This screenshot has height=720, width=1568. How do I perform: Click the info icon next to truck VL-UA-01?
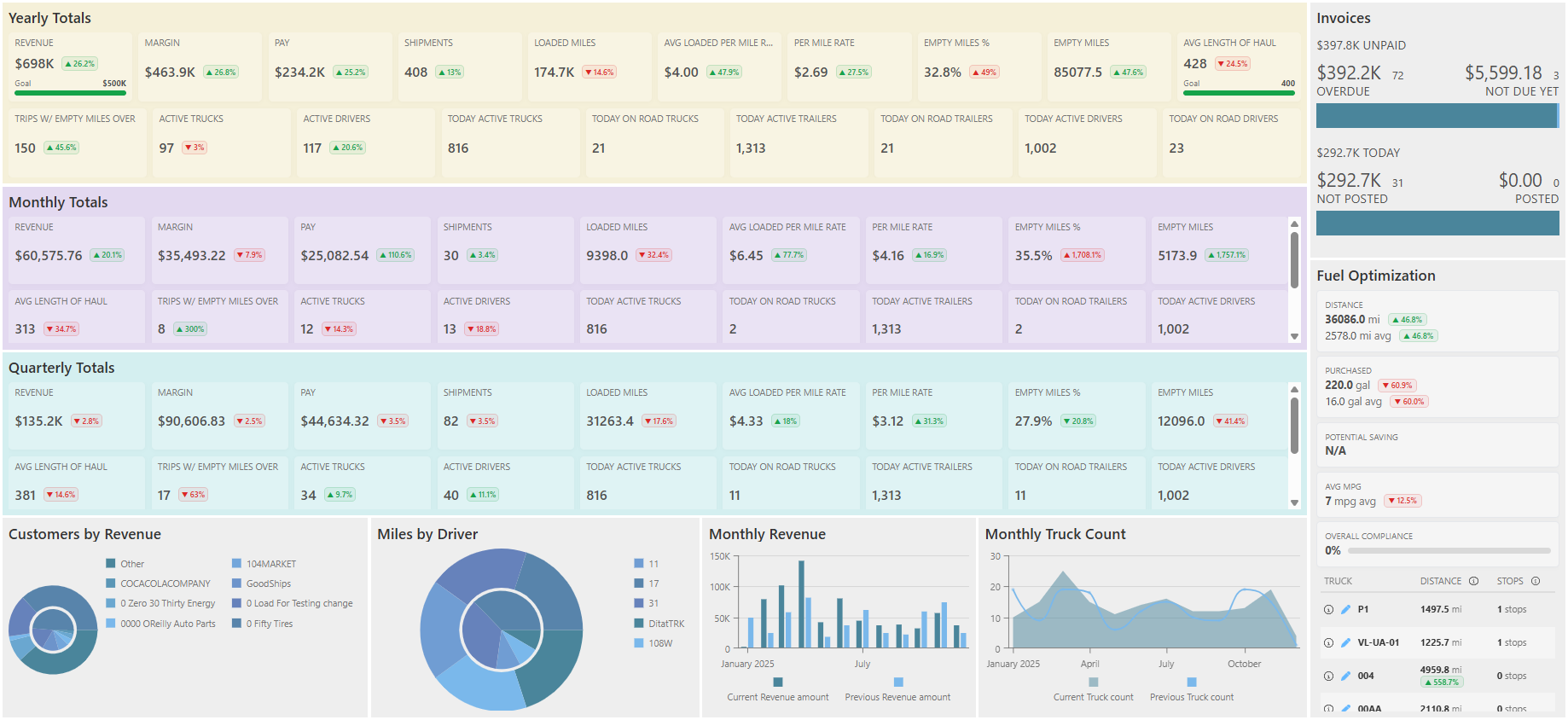pyautogui.click(x=1328, y=643)
